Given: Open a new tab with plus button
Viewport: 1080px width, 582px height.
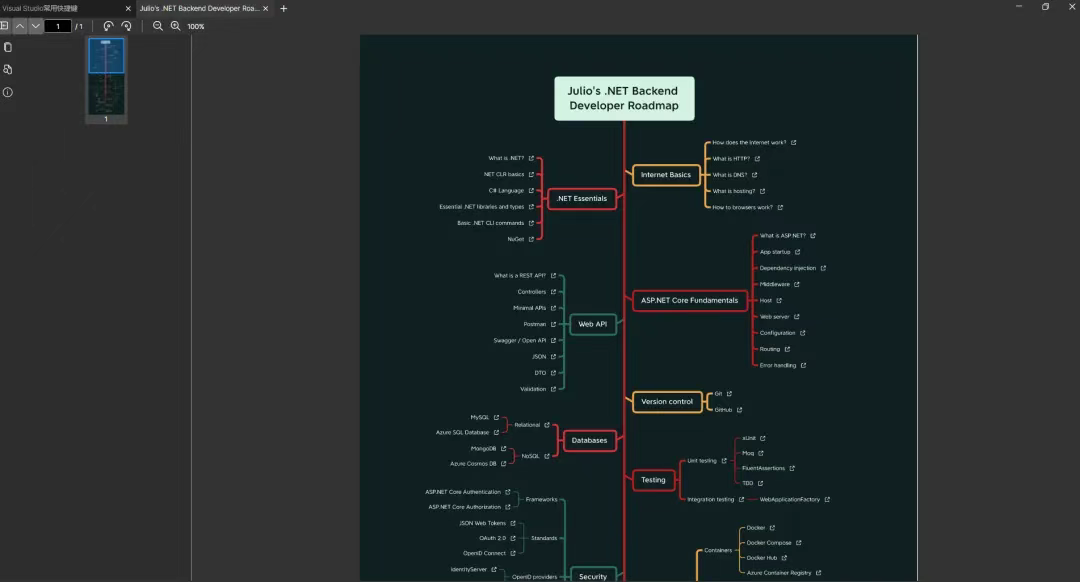Looking at the screenshot, I should pyautogui.click(x=283, y=8).
